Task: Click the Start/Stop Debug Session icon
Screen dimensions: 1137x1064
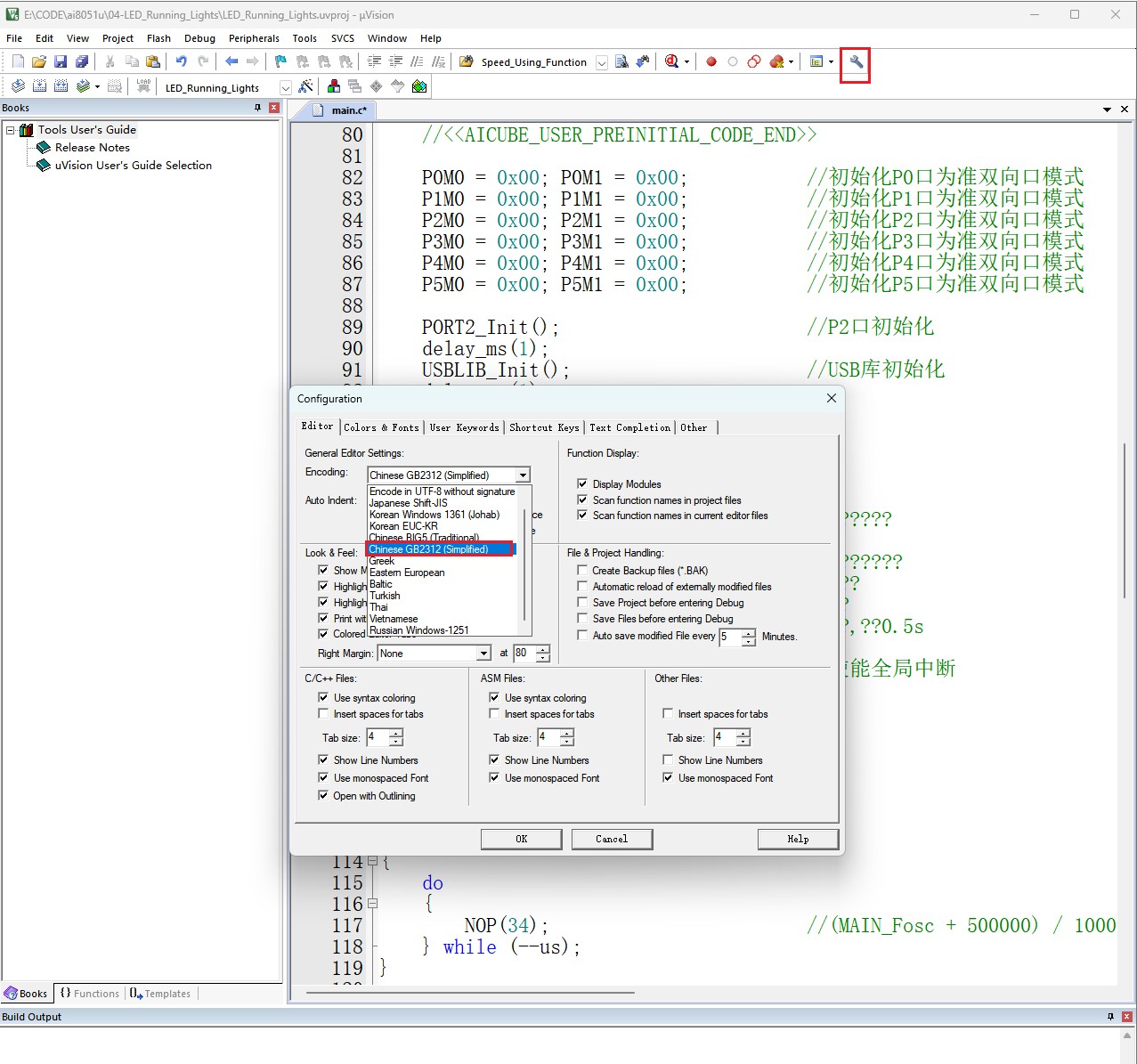Action: (671, 61)
